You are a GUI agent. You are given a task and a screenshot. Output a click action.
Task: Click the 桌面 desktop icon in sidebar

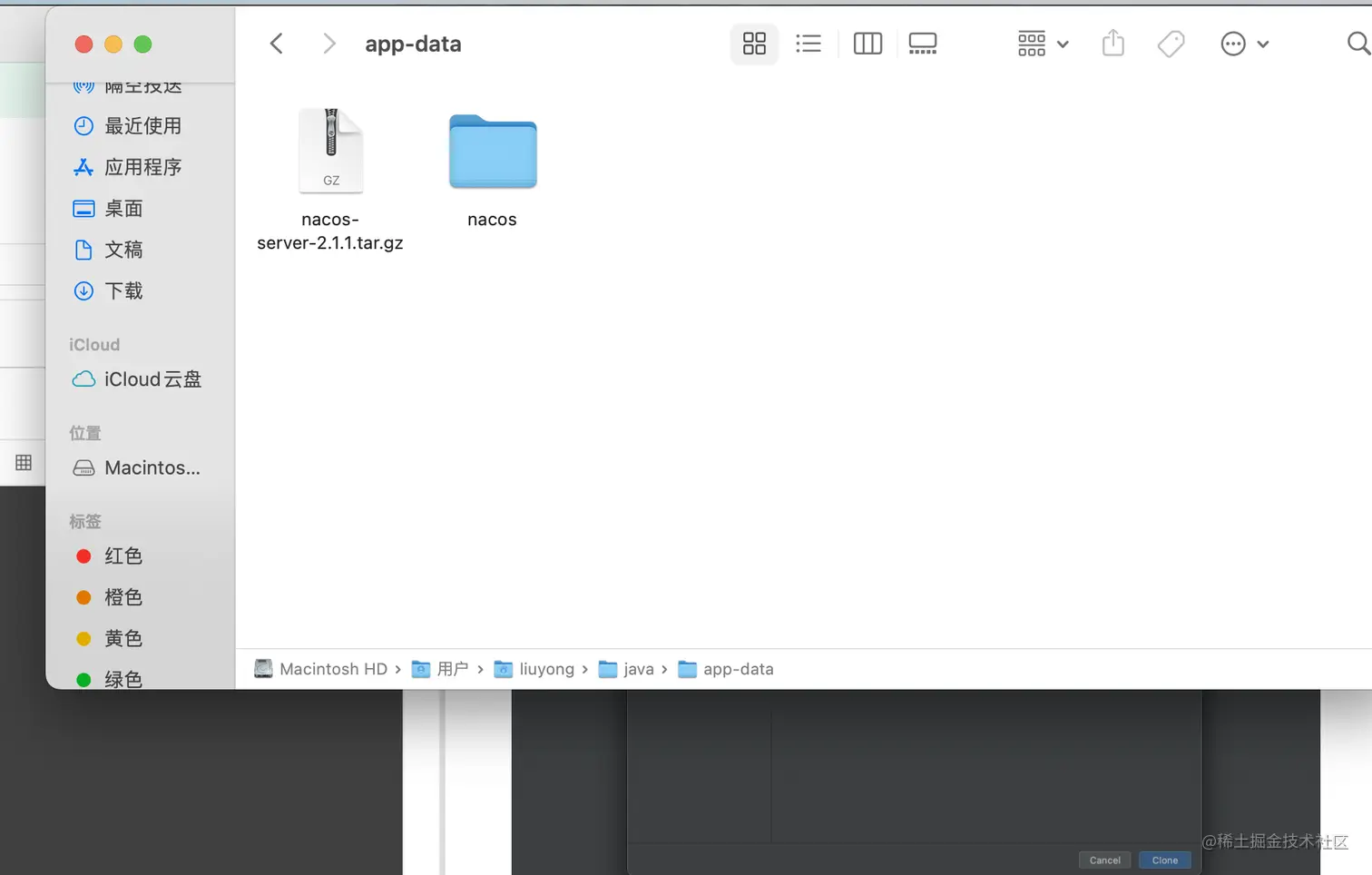click(x=83, y=209)
